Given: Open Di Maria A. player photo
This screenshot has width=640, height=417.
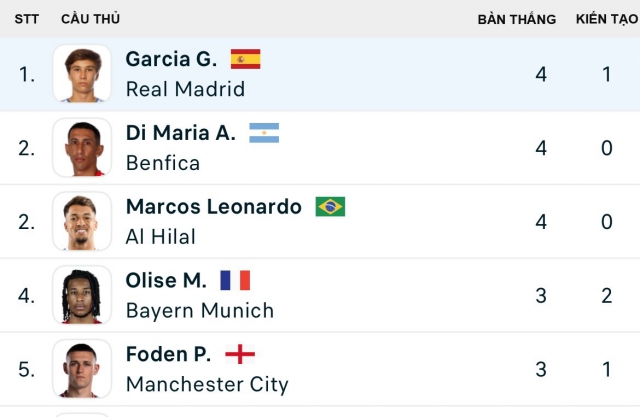Looking at the screenshot, I should tap(82, 147).
